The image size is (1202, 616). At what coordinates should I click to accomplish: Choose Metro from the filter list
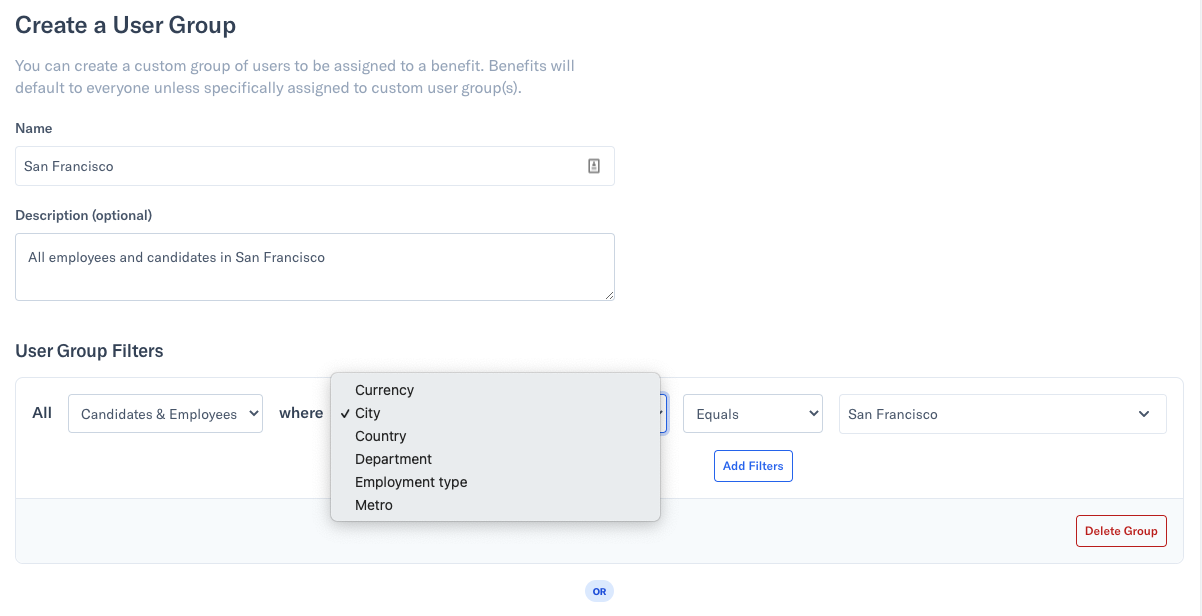tap(495, 505)
